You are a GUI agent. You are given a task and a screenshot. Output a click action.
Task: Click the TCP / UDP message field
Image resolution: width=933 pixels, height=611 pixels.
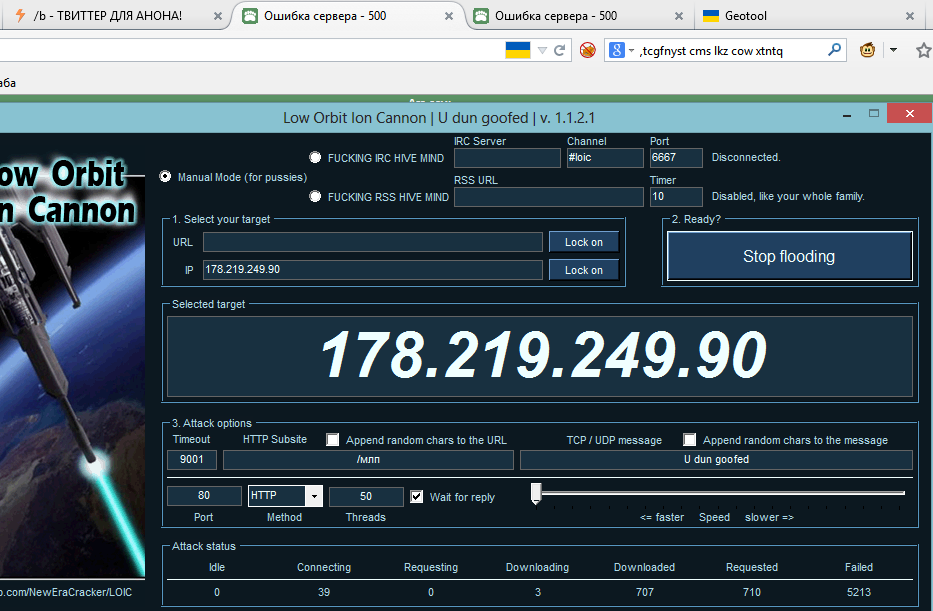[716, 459]
